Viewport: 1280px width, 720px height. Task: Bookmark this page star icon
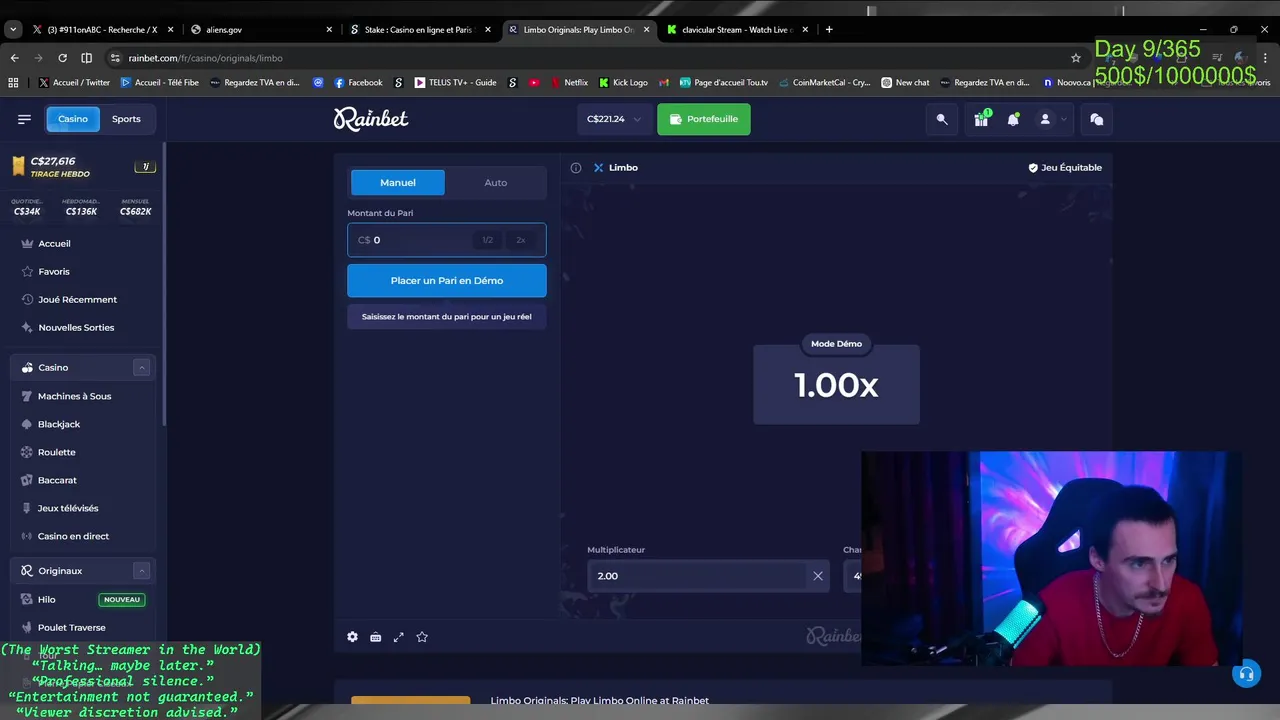tap(1076, 58)
